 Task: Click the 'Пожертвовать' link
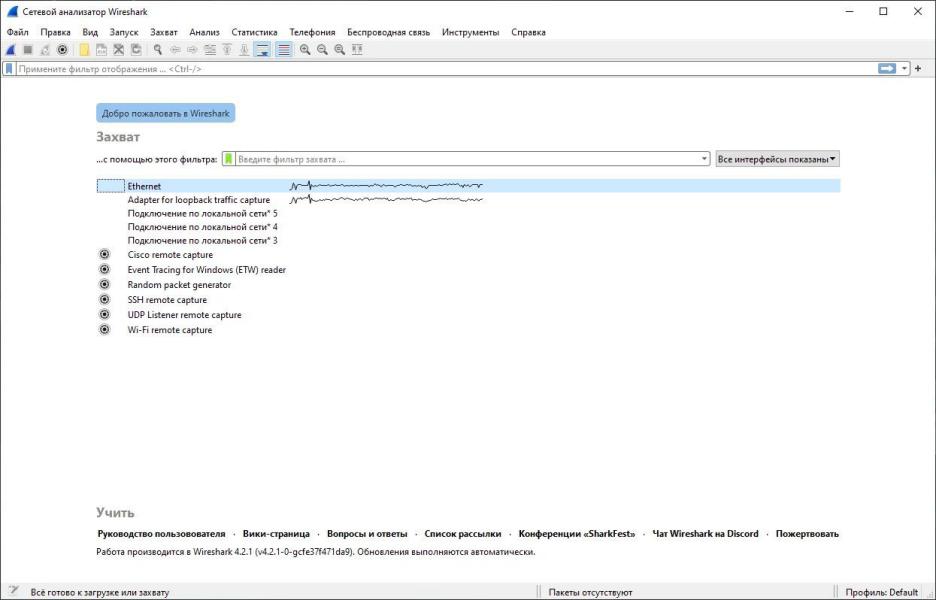pos(807,534)
